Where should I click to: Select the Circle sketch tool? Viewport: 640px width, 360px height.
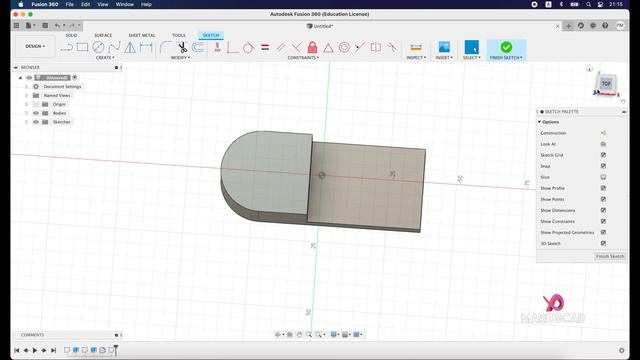coord(98,47)
